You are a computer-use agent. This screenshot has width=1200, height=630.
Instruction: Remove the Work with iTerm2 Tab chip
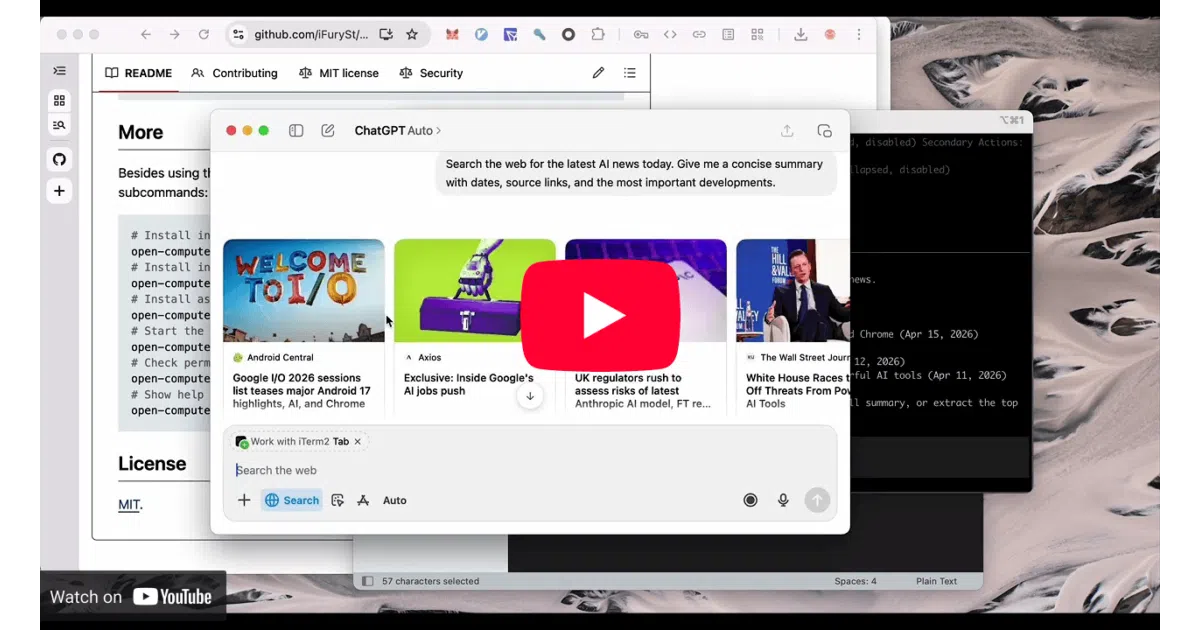pos(358,441)
